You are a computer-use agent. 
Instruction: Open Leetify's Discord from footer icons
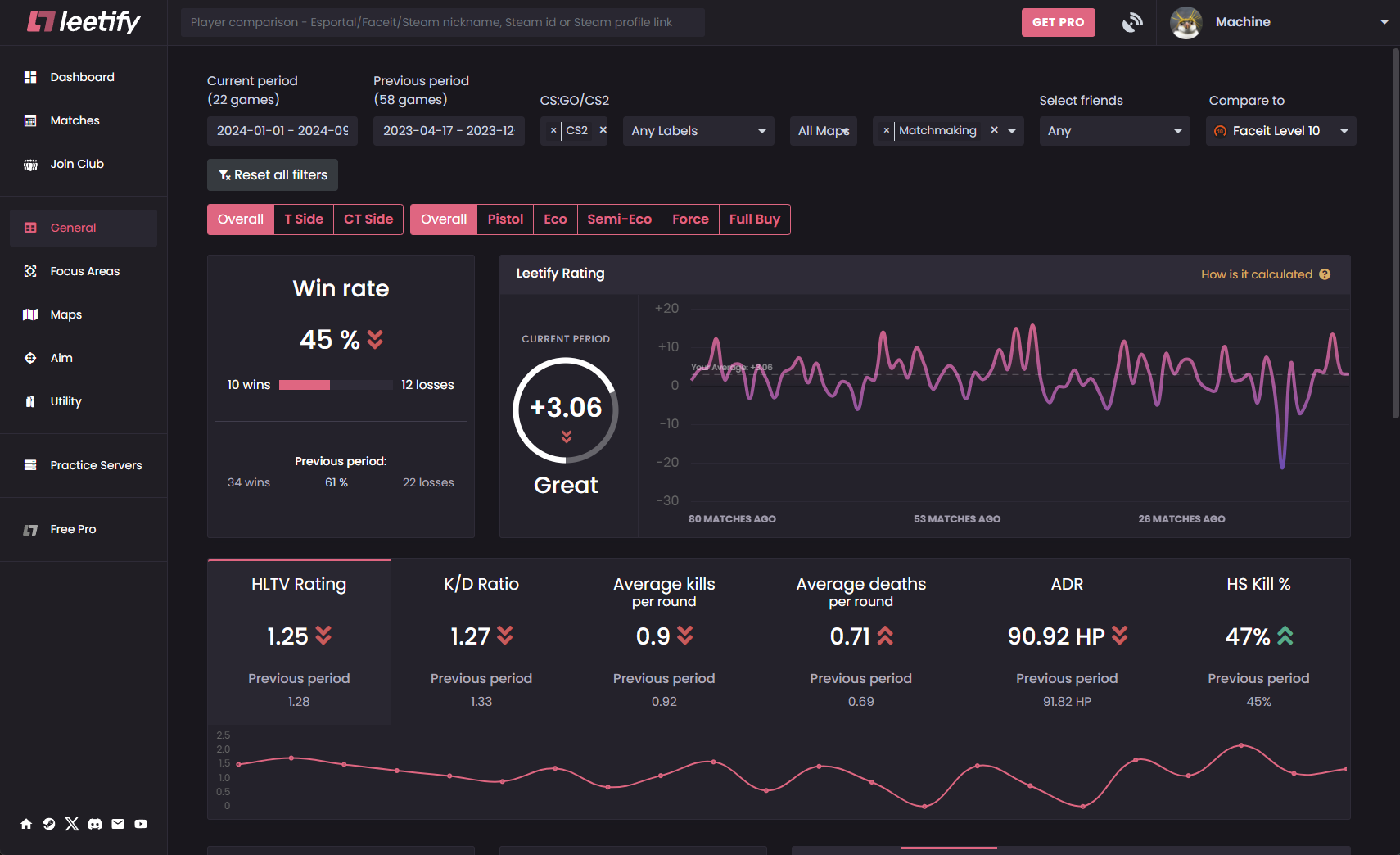[95, 824]
